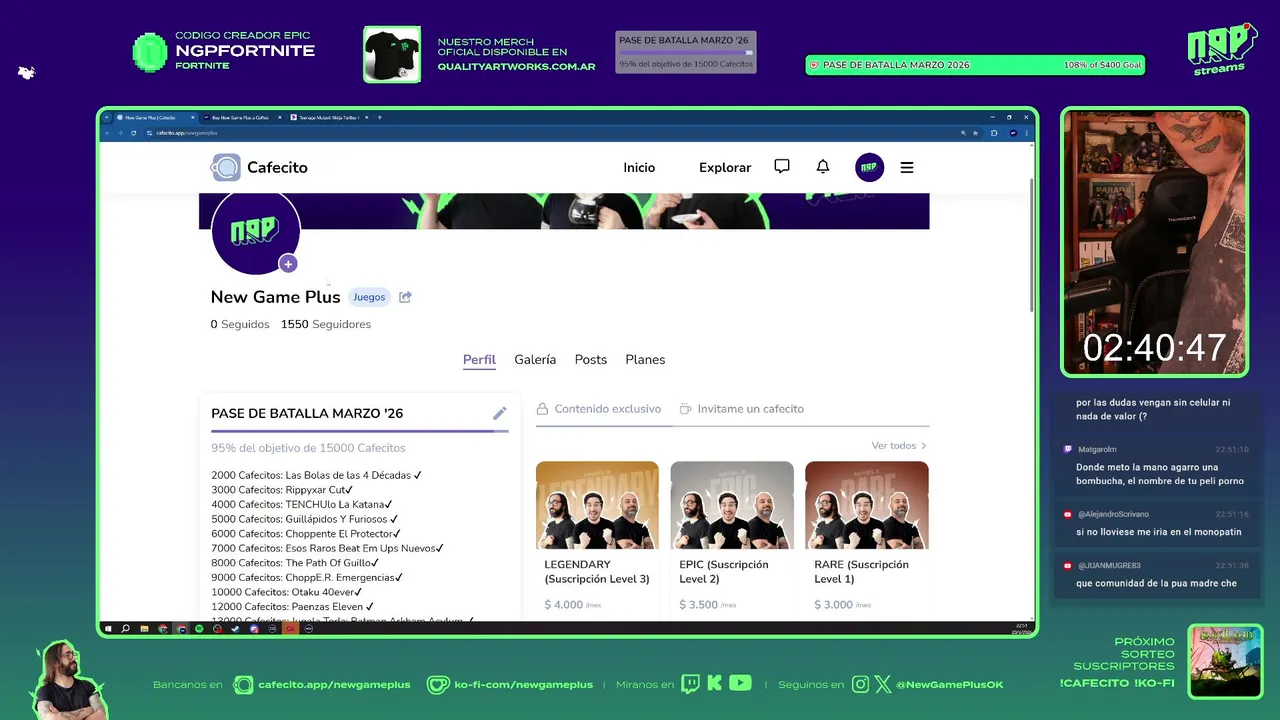
Task: Click the PASE DE BATALLA MARZO '26 card heading
Action: pos(307,413)
